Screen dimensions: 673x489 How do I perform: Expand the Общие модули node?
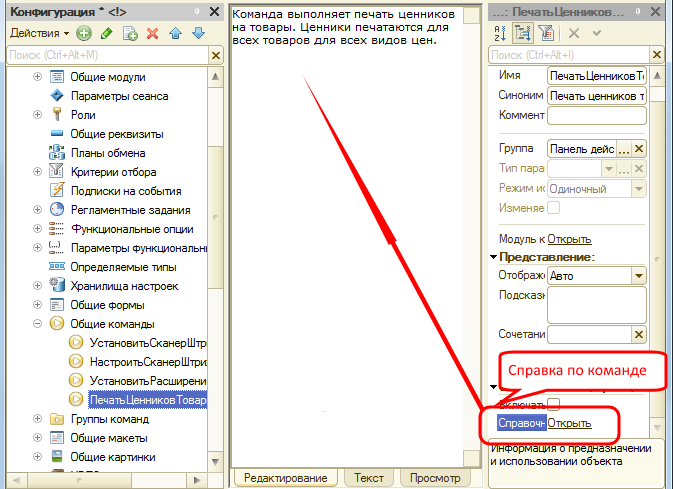37,77
